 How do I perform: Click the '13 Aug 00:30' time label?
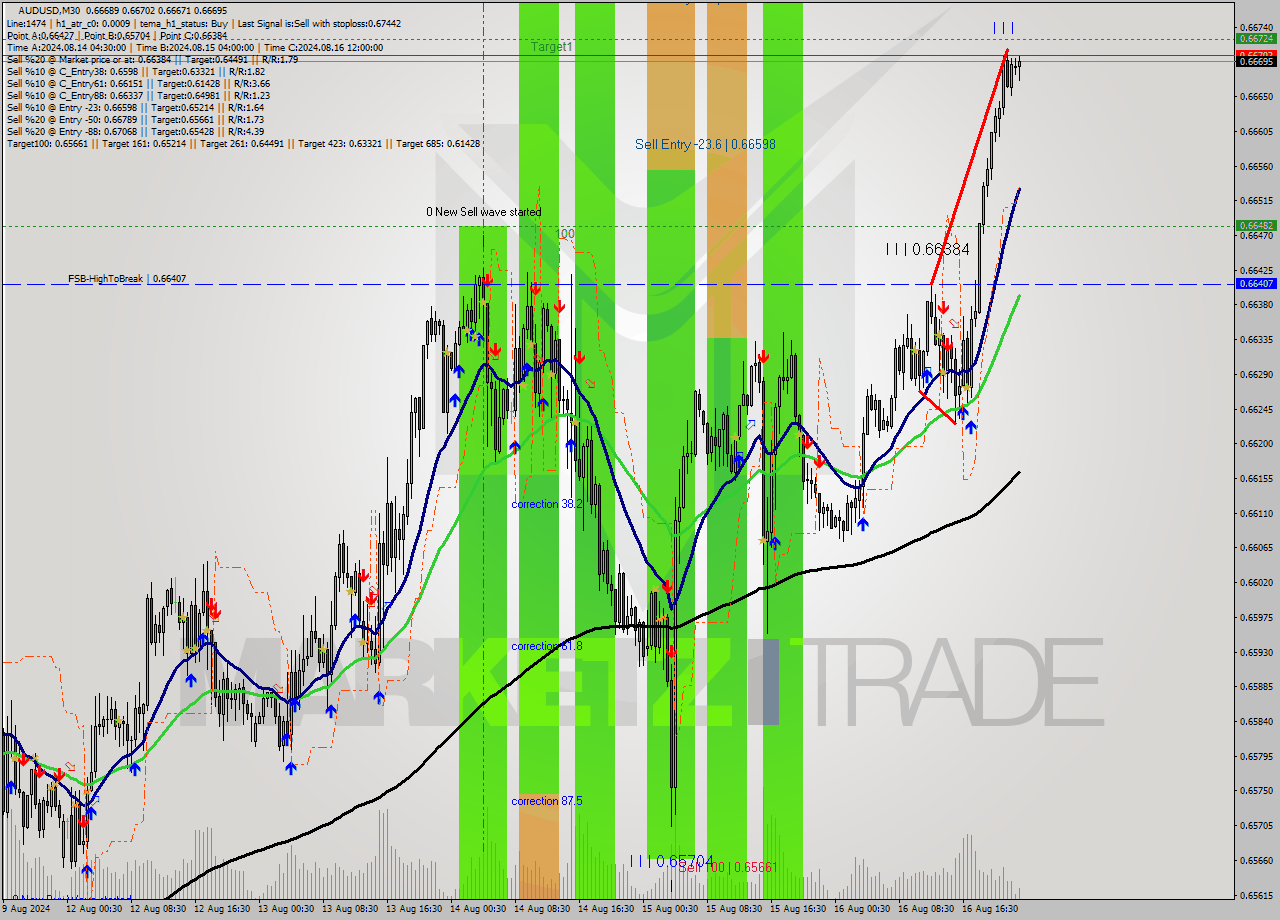coord(288,909)
